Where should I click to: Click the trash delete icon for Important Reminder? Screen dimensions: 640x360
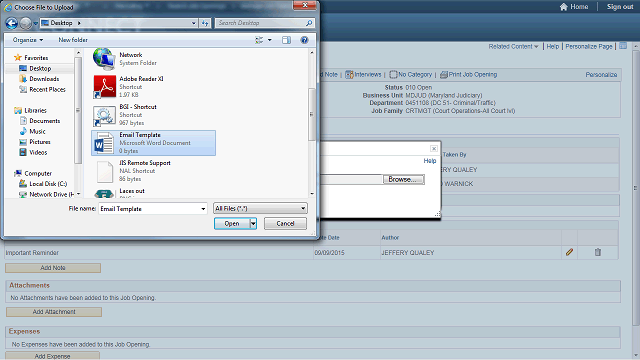pos(598,252)
